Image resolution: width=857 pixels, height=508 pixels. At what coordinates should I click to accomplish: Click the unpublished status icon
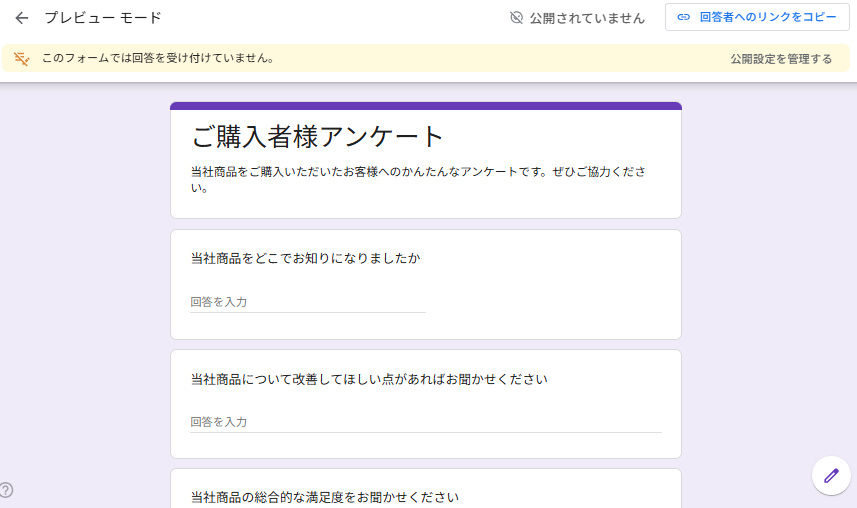click(516, 18)
